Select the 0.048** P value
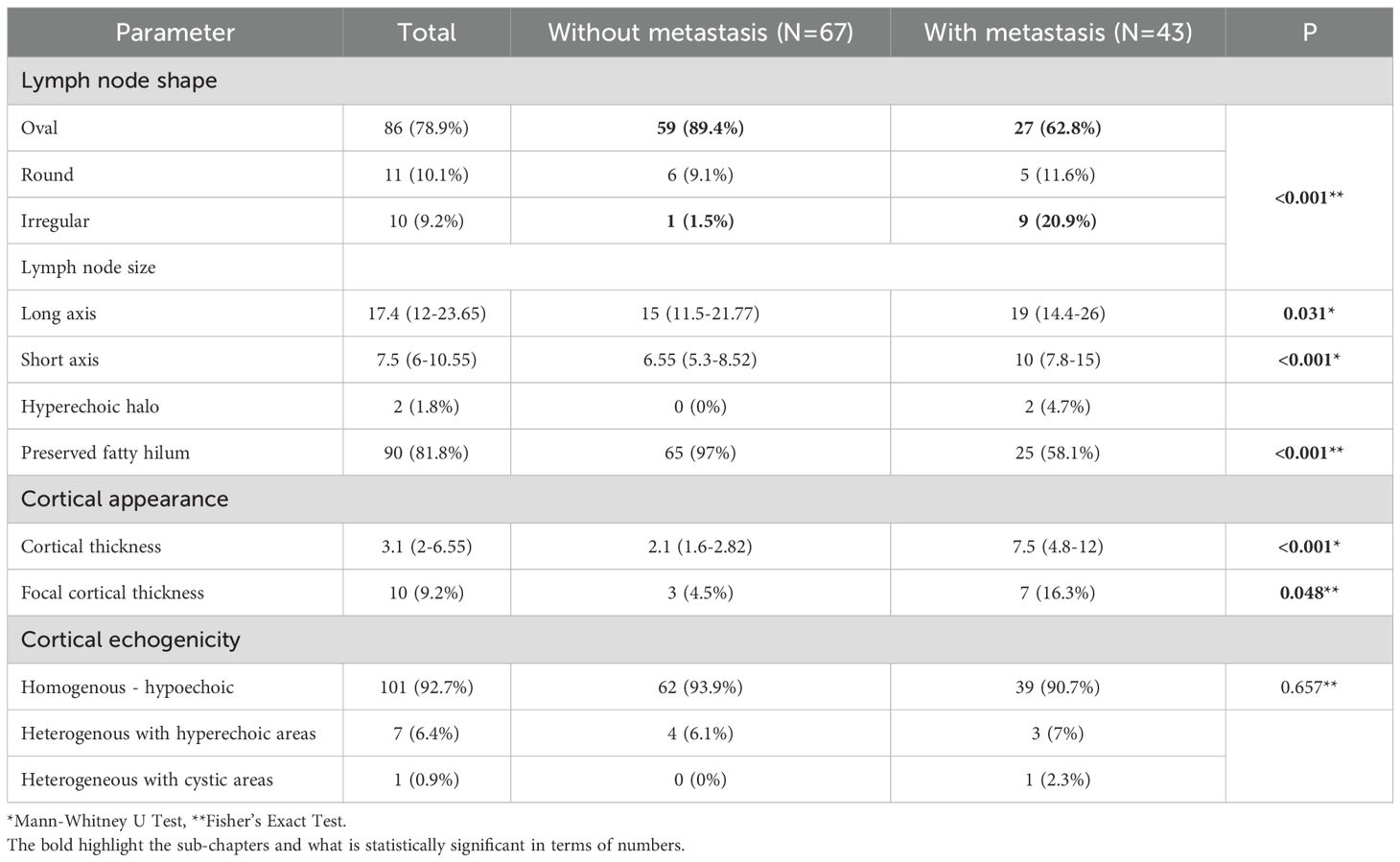The image size is (1400, 862). [x=1309, y=593]
